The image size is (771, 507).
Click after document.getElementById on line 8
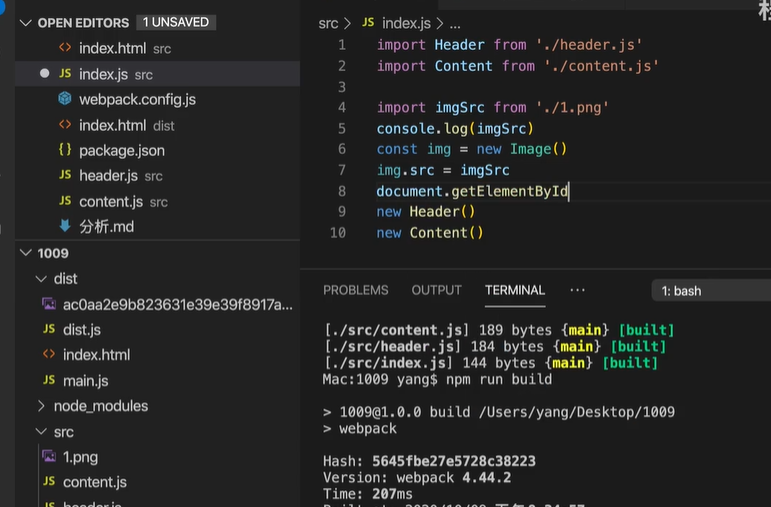569,191
